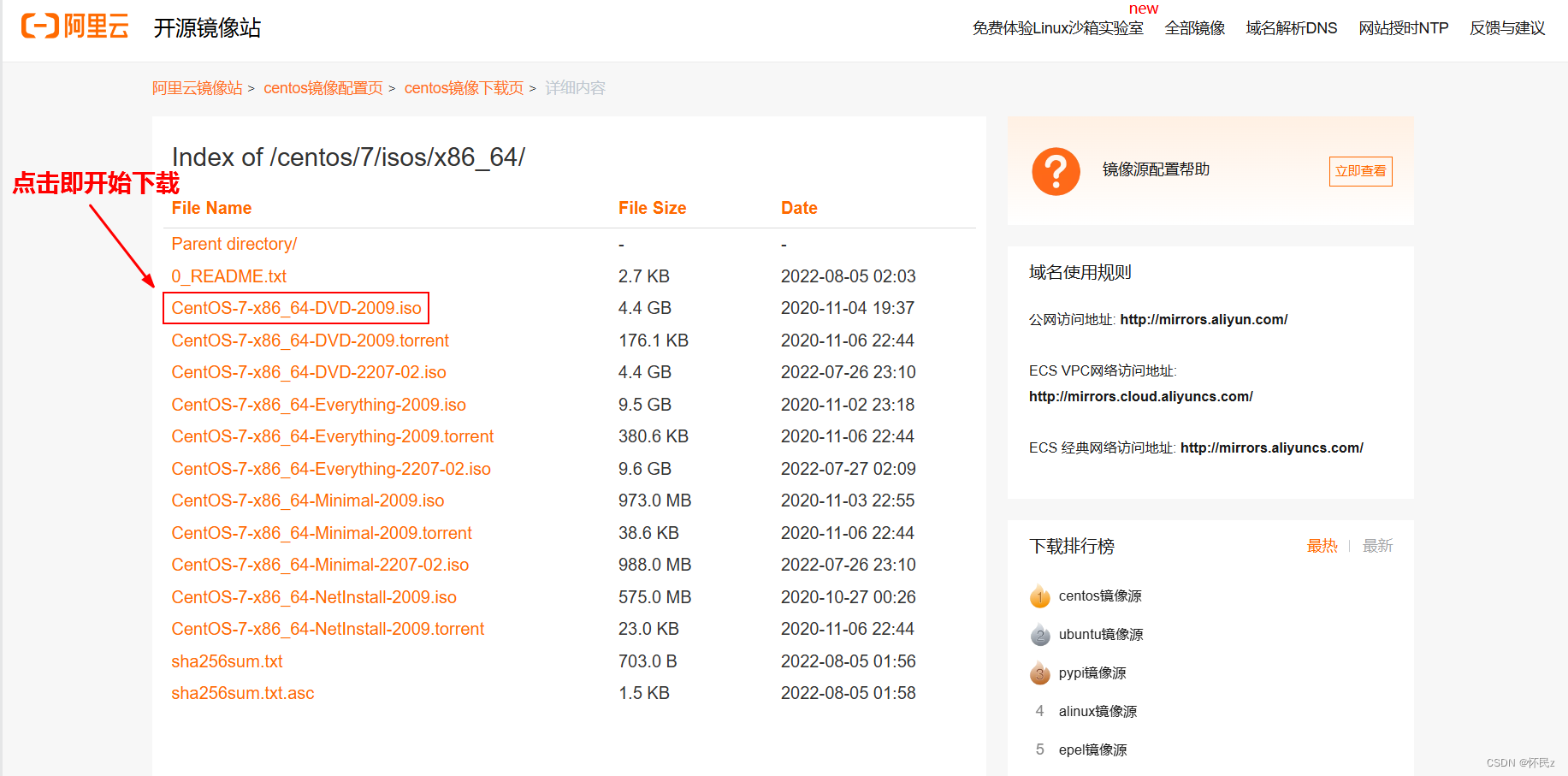The image size is (1568, 776).
Task: Click the 阿里云镜像站 breadcrumb
Action: (x=197, y=88)
